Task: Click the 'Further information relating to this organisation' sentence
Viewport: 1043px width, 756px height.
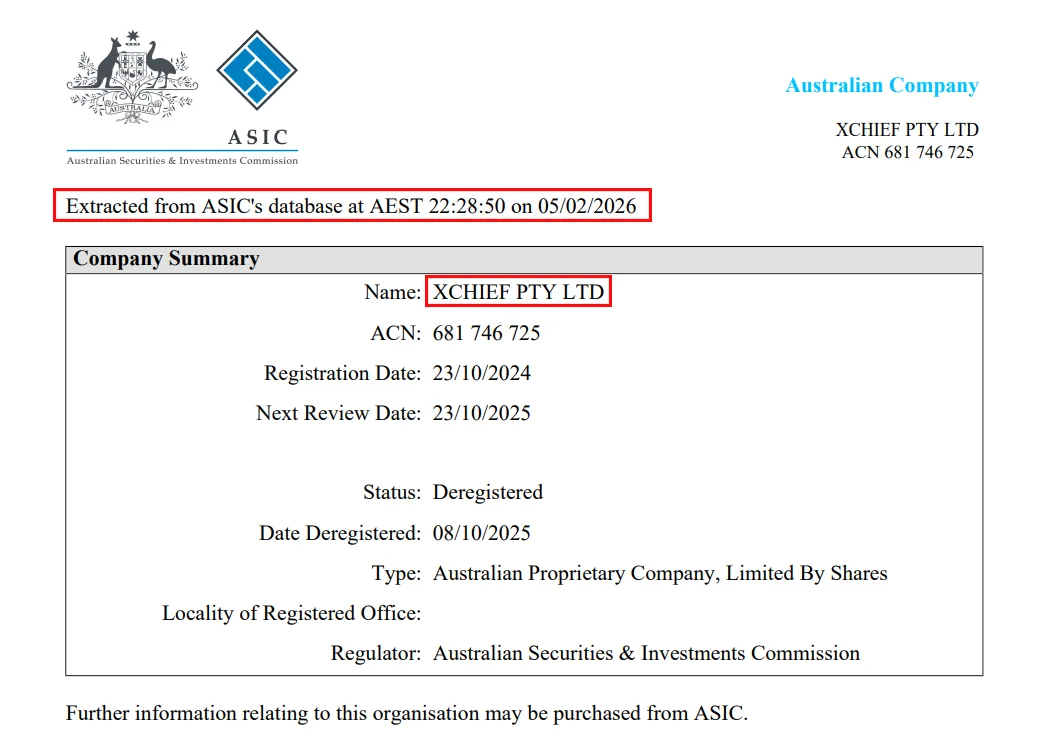Action: pyautogui.click(x=406, y=713)
